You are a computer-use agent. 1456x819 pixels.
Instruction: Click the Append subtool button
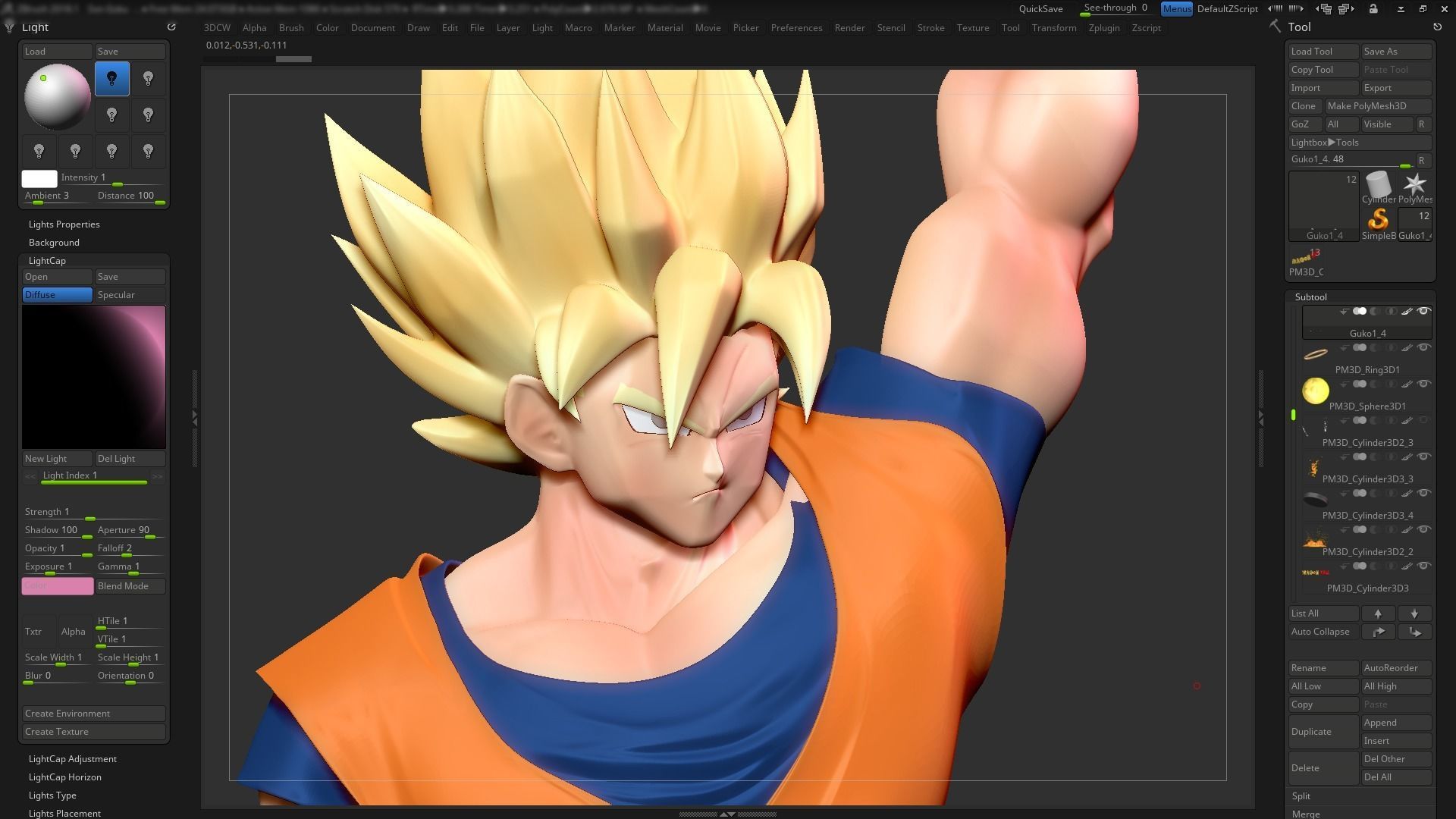click(1396, 723)
